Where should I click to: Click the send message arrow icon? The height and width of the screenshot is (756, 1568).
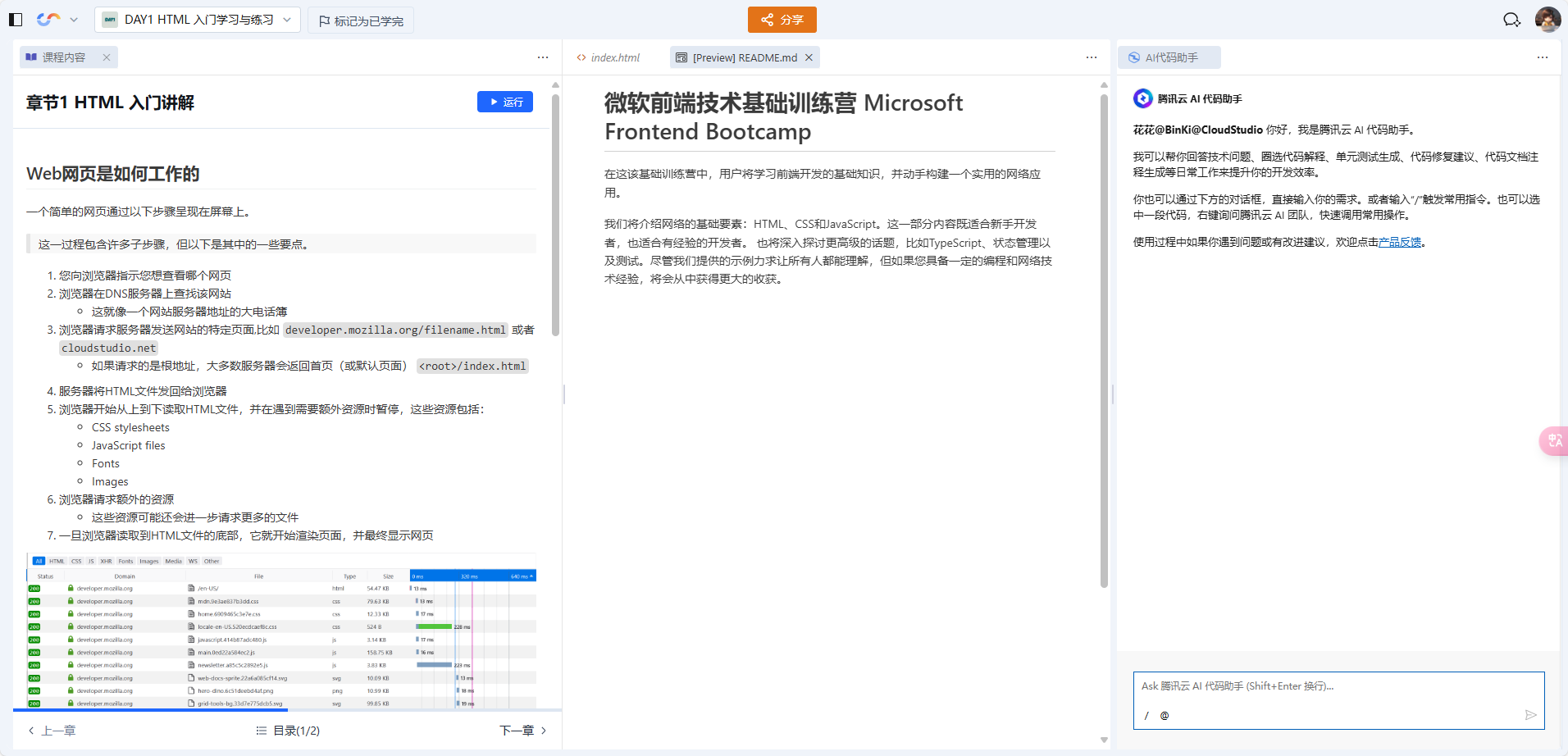[x=1530, y=715]
